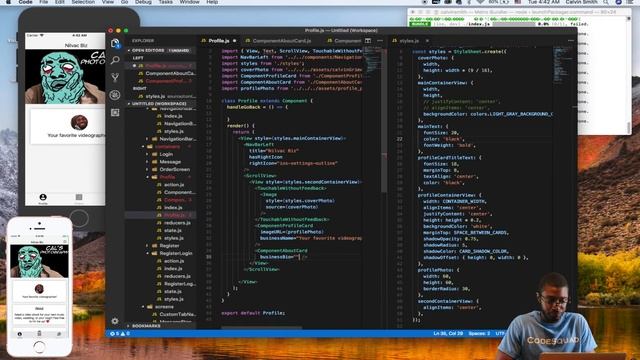Screen dimensions: 640x360
Task: Open RegisterLogin's reducers.js file
Action: pos(177,276)
